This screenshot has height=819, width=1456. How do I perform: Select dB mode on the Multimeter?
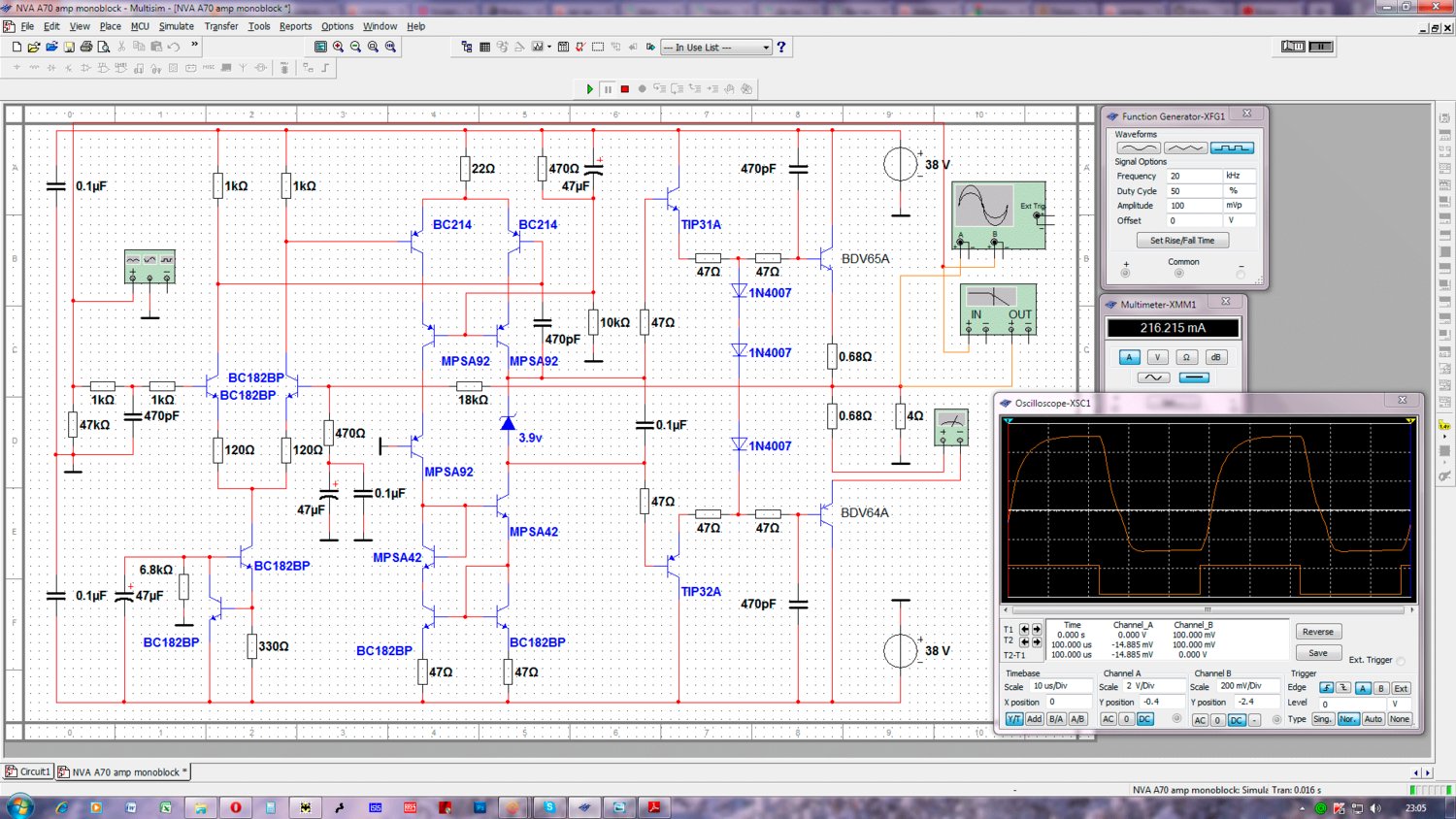1215,357
